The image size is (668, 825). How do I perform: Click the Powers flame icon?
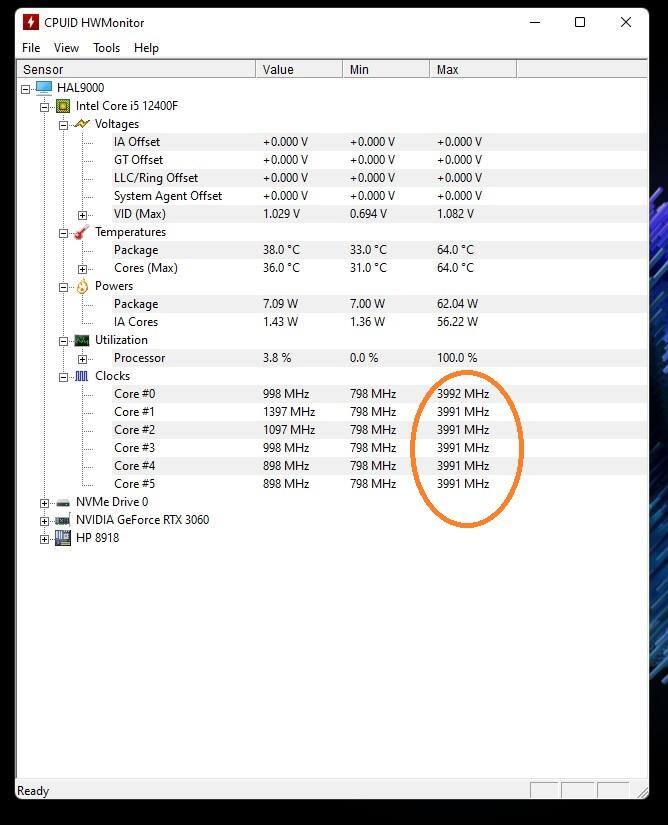click(x=82, y=286)
